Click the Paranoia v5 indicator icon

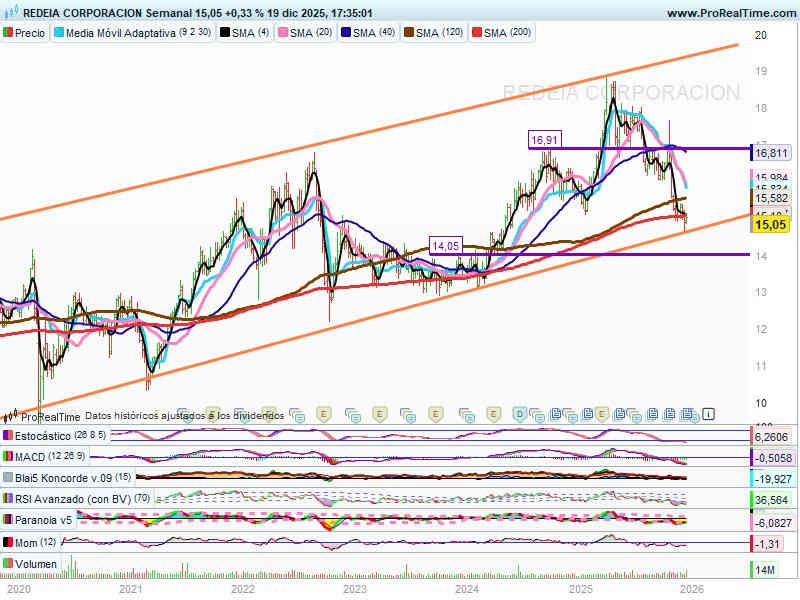pos(8,520)
